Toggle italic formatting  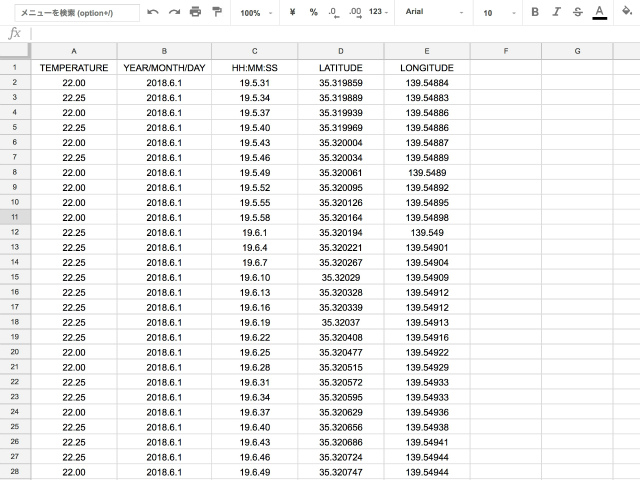tap(556, 12)
